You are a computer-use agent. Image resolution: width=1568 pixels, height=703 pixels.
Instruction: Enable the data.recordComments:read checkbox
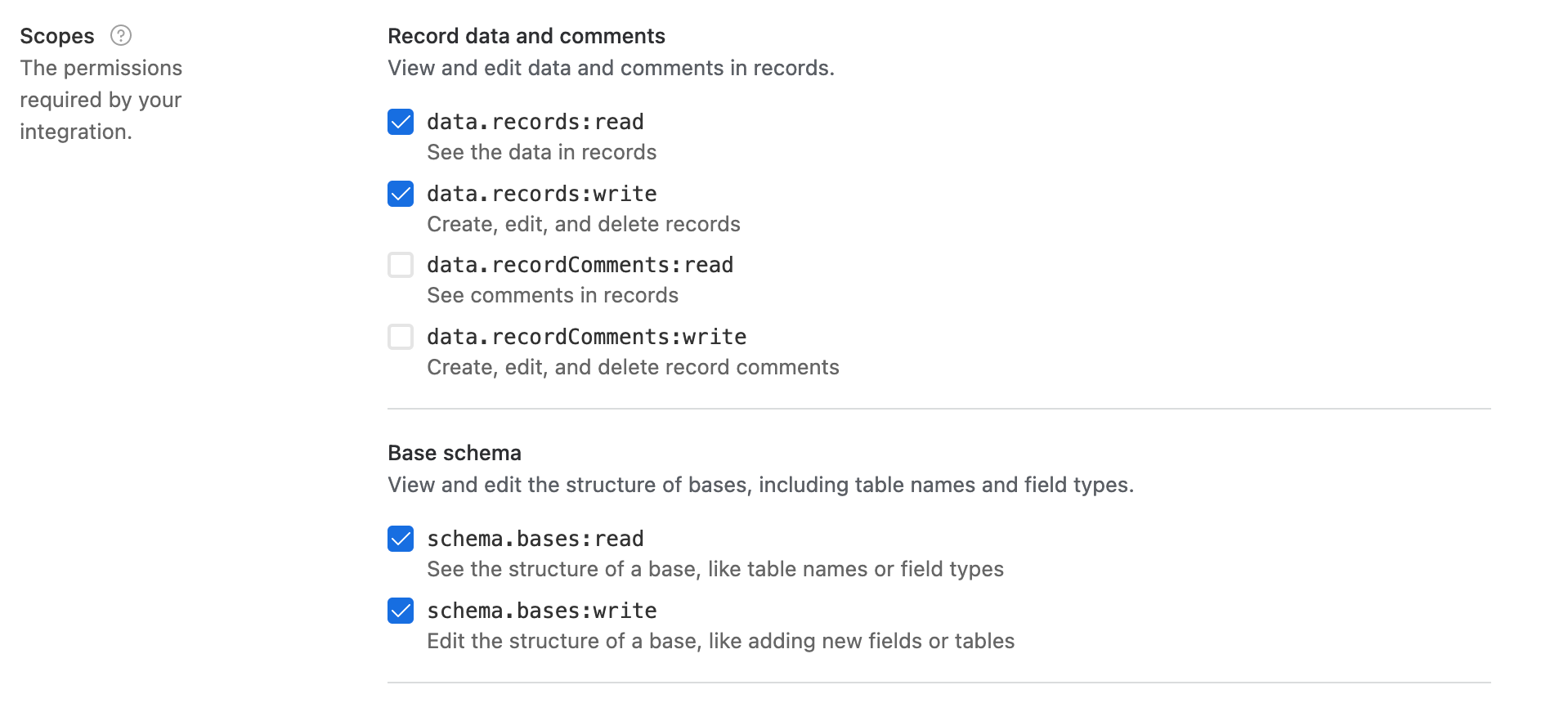(401, 265)
